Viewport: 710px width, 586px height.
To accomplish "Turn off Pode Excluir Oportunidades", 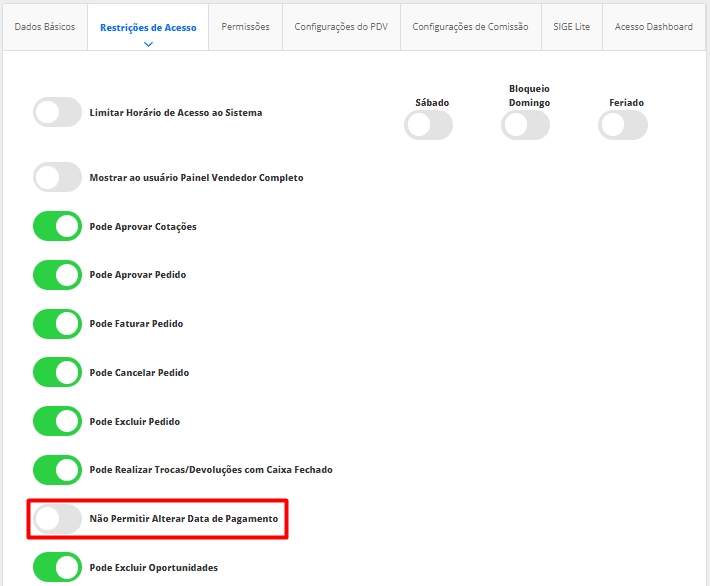I will click(x=57, y=568).
